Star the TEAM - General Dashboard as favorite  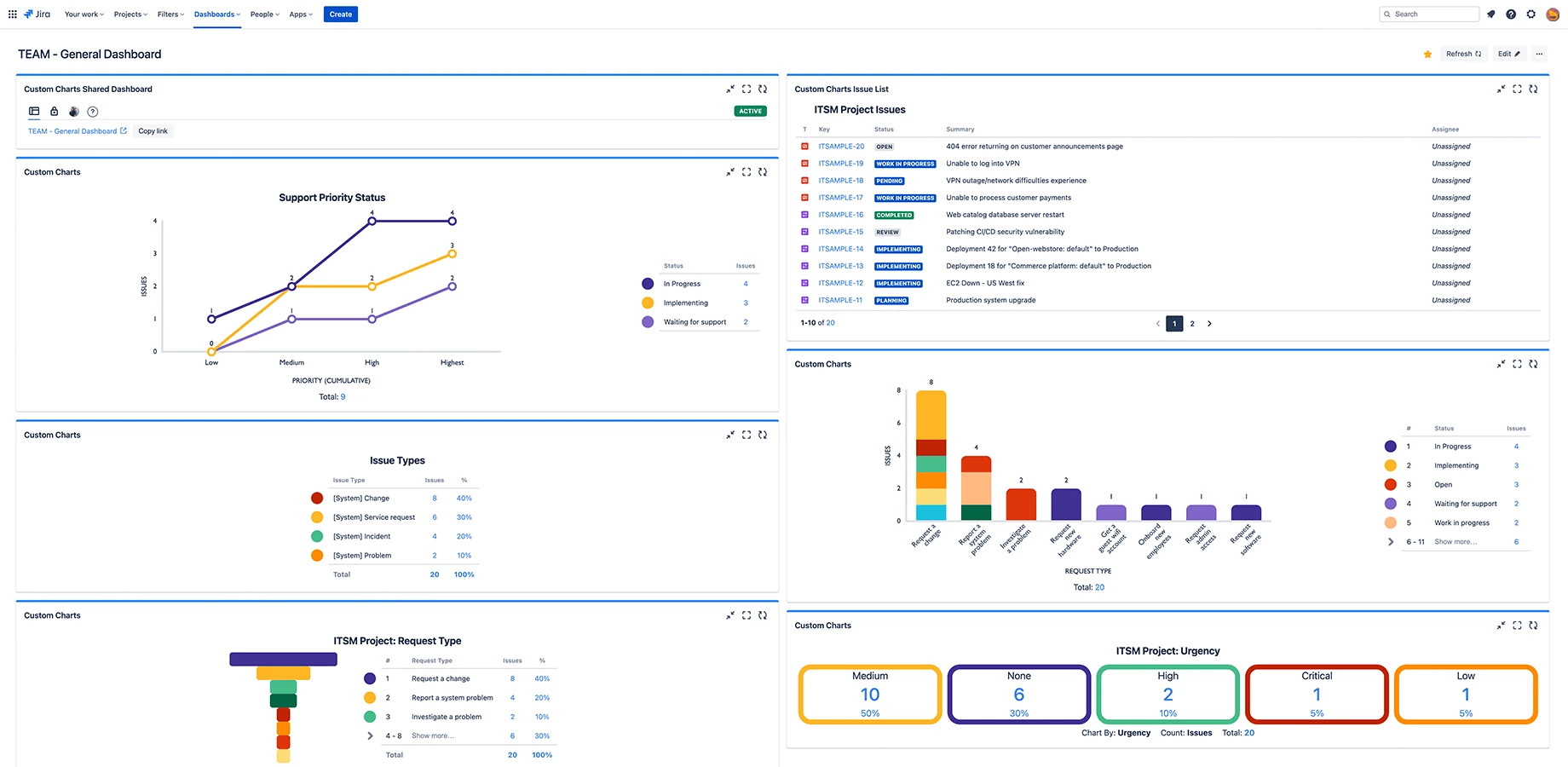pos(1427,54)
